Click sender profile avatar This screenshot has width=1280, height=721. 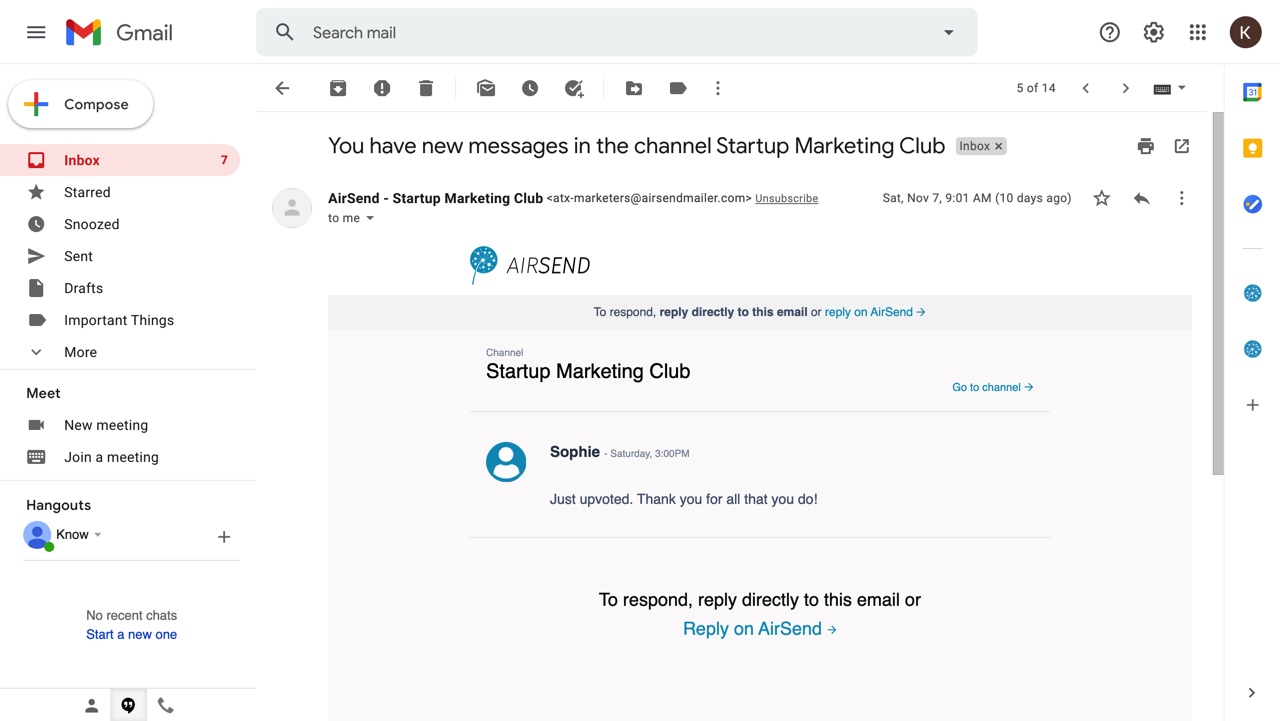(292, 208)
